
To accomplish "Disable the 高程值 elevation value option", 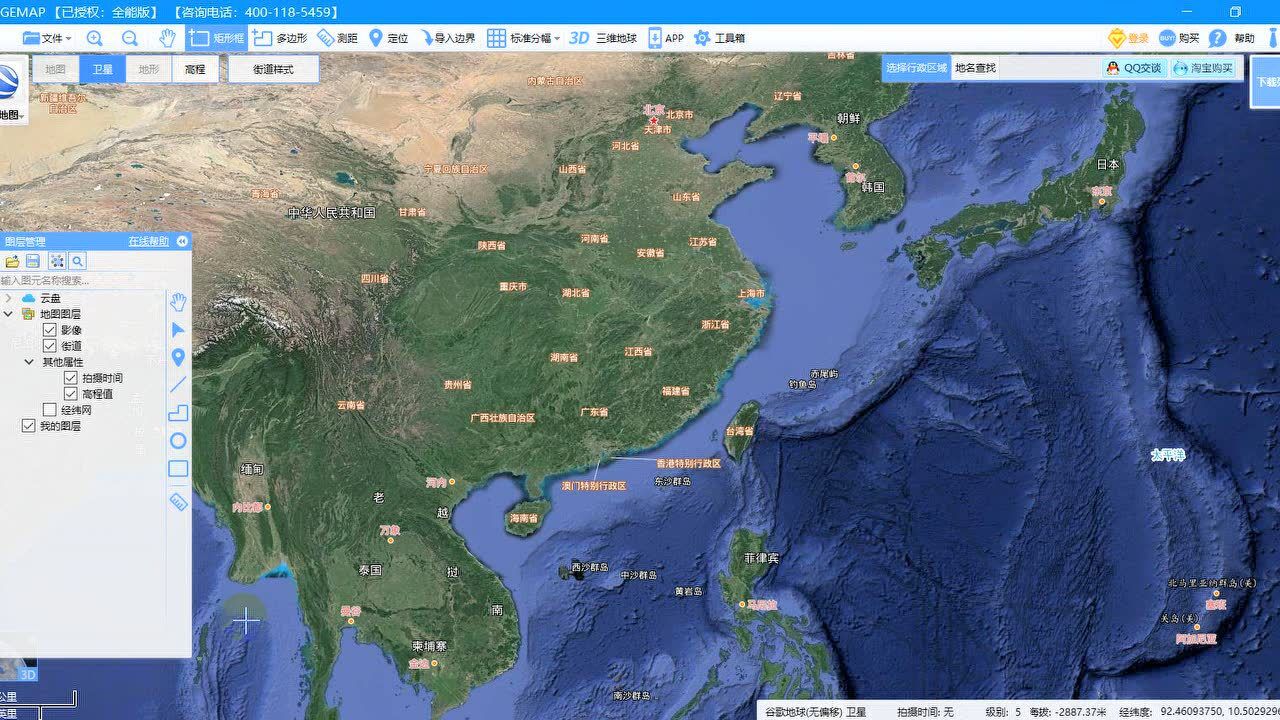I will point(70,393).
